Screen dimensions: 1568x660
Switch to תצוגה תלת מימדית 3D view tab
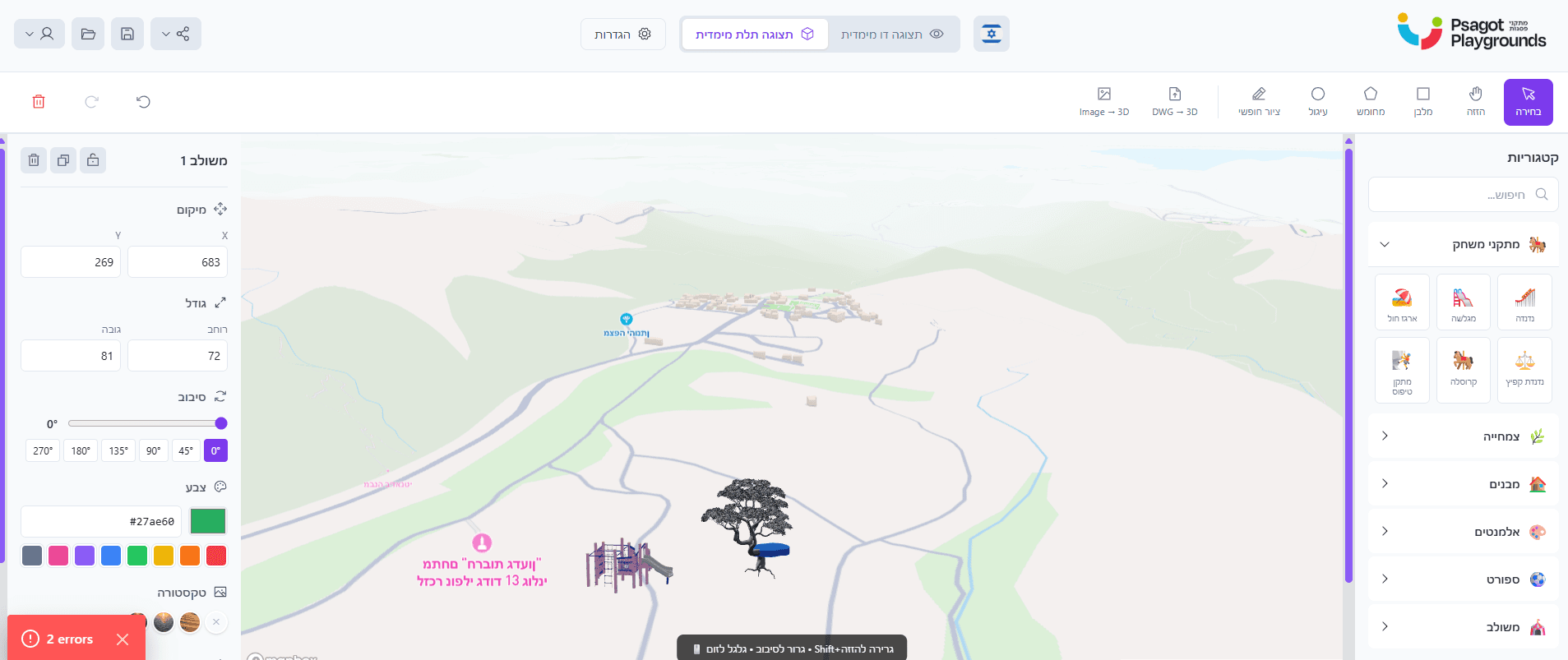point(755,35)
